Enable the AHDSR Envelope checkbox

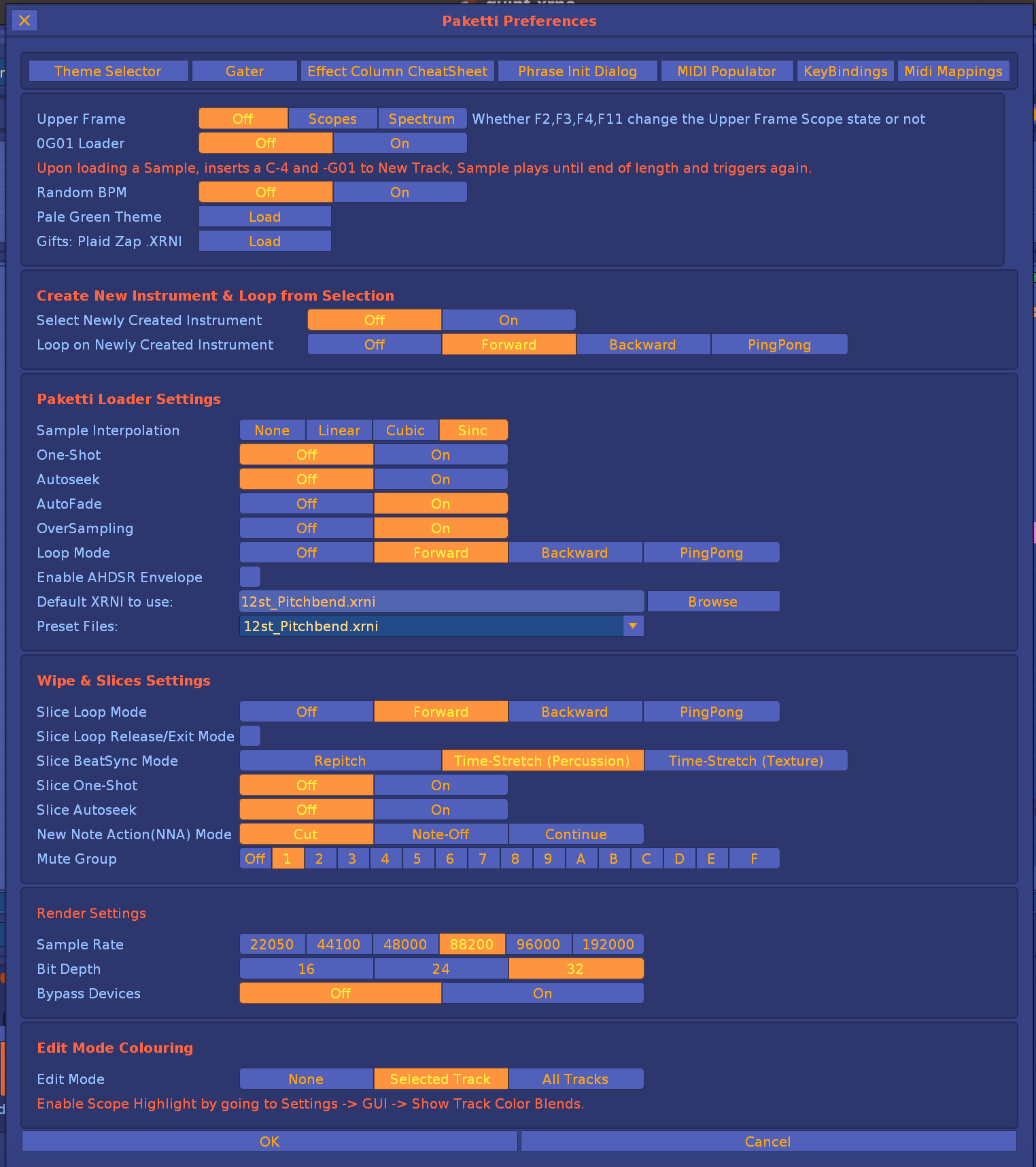click(x=250, y=577)
